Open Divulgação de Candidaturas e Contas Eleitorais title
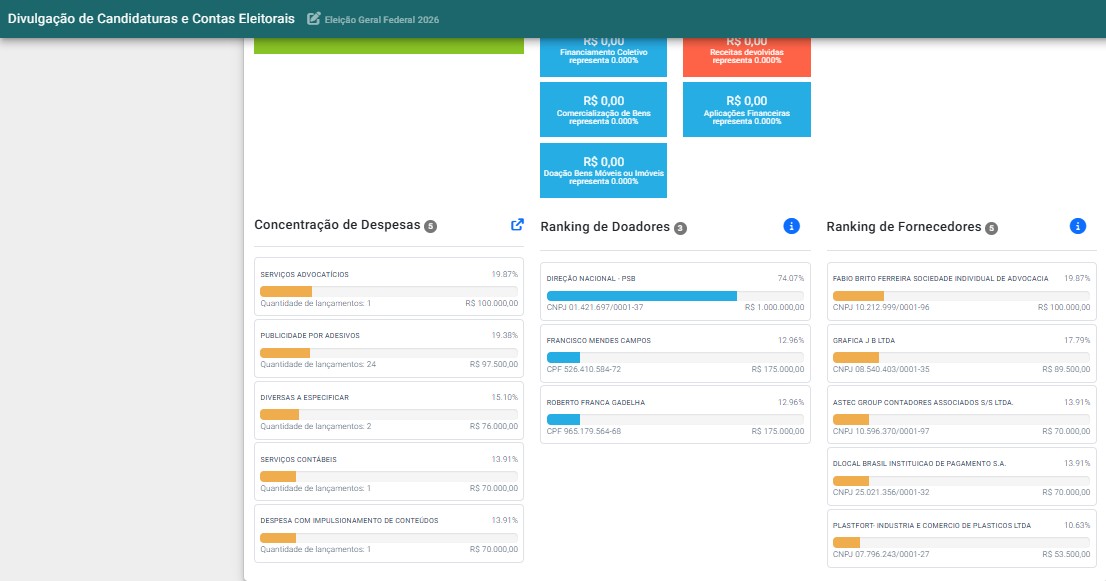1106x581 pixels. 151,19
